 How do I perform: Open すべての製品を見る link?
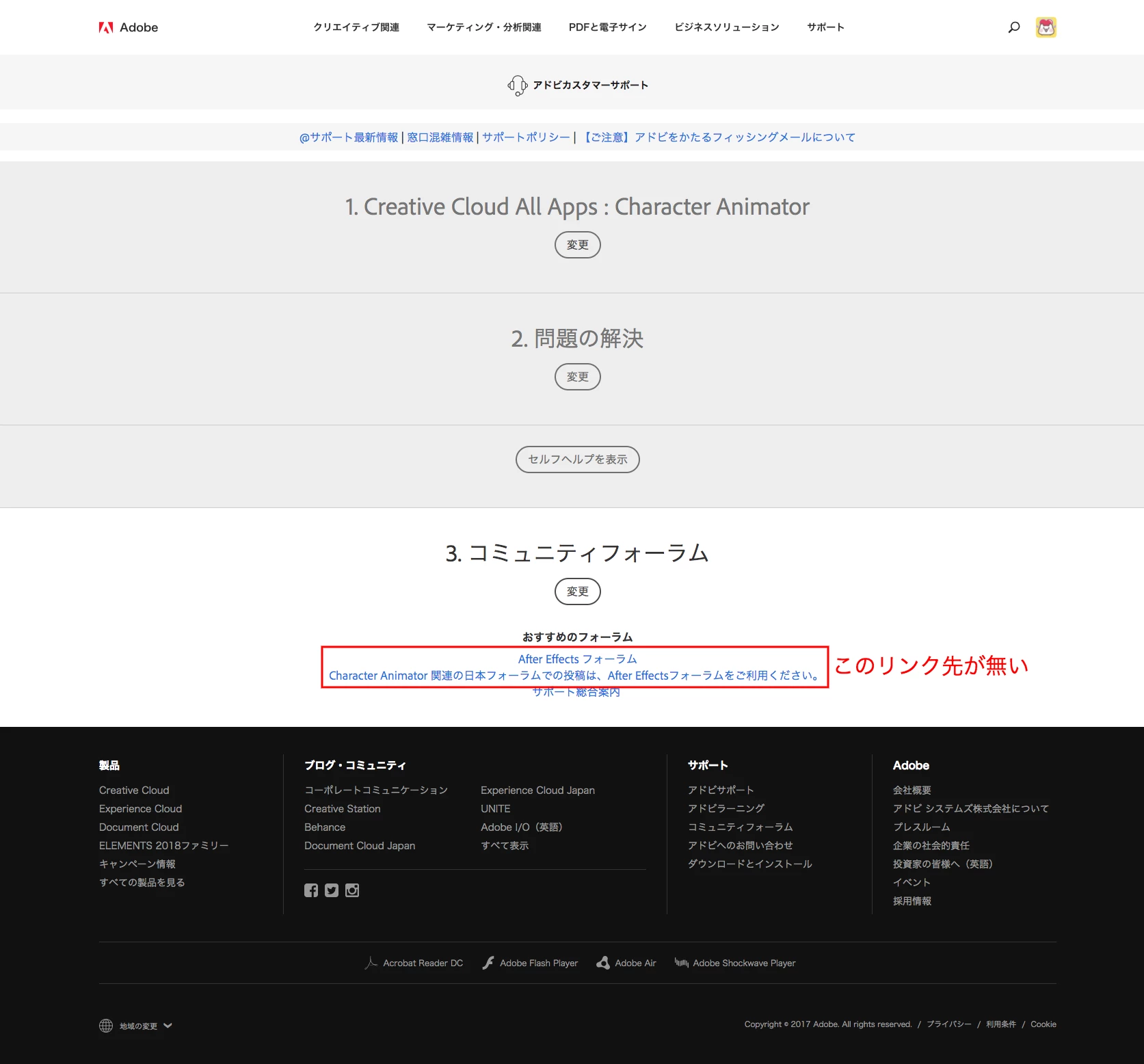pos(142,883)
